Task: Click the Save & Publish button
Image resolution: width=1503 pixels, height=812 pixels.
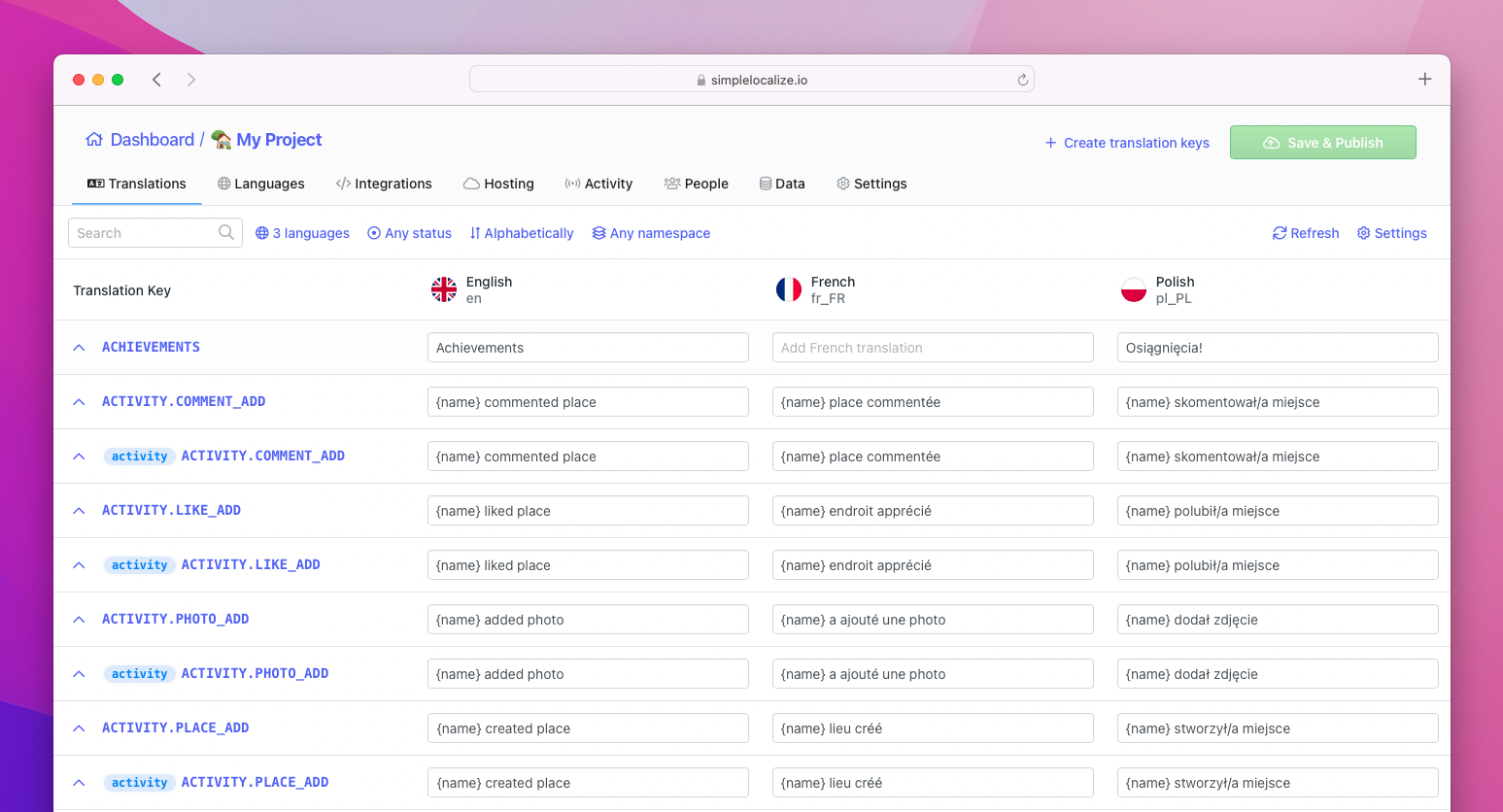Action: coord(1322,143)
